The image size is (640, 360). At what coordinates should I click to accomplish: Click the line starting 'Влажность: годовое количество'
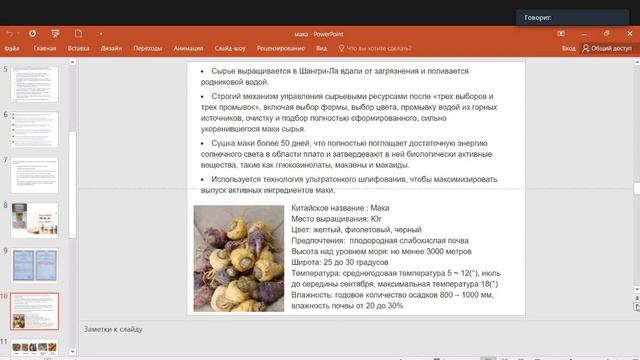[x=393, y=300]
